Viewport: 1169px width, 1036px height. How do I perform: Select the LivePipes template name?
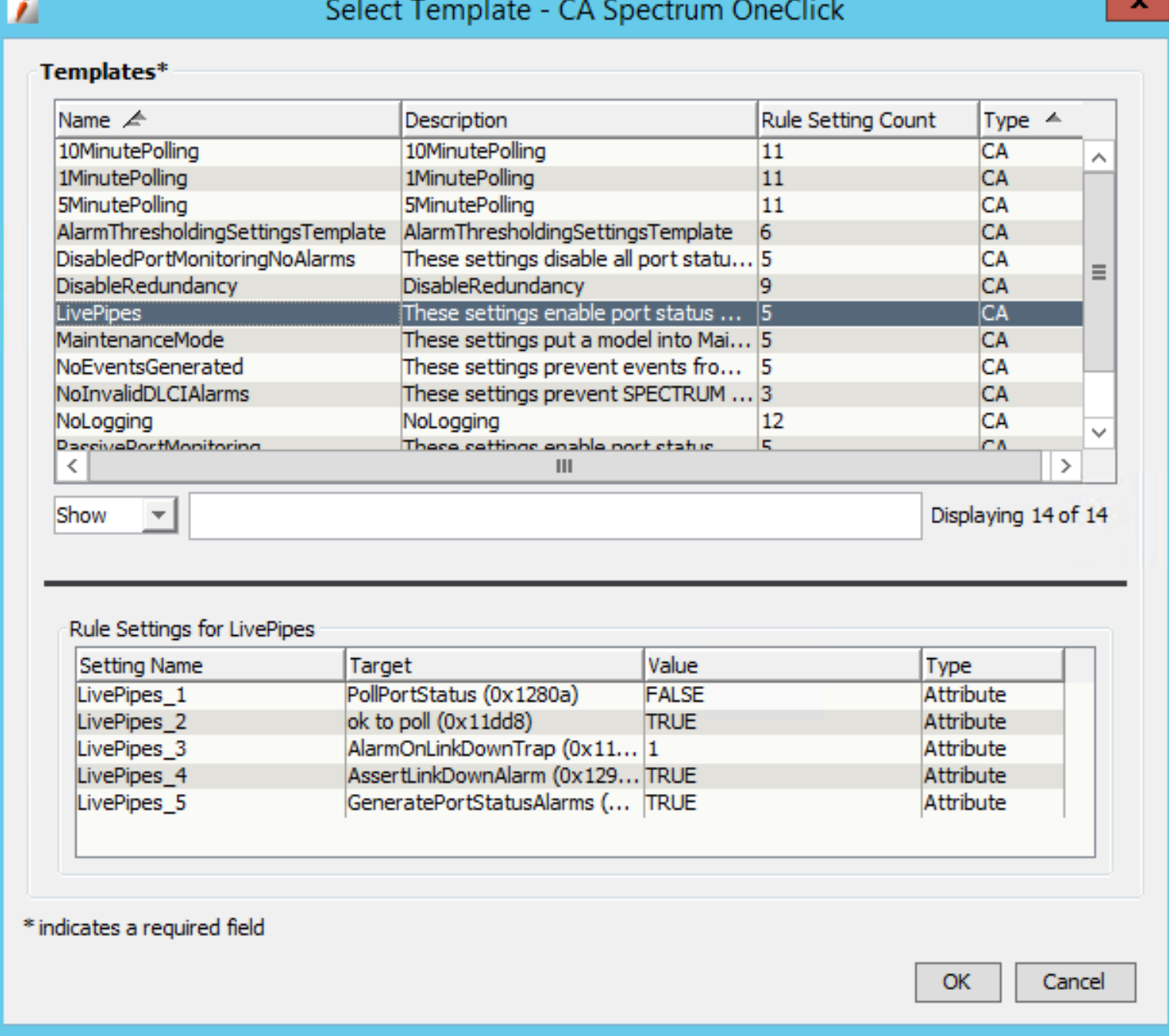[99, 313]
